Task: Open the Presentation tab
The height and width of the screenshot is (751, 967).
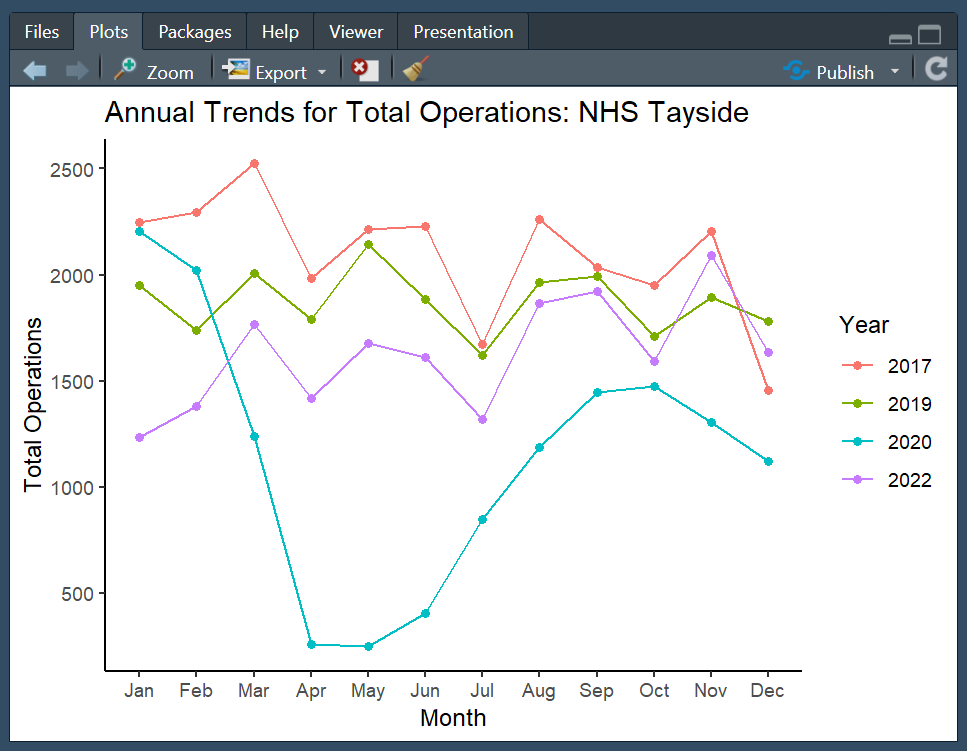Action: click(463, 32)
